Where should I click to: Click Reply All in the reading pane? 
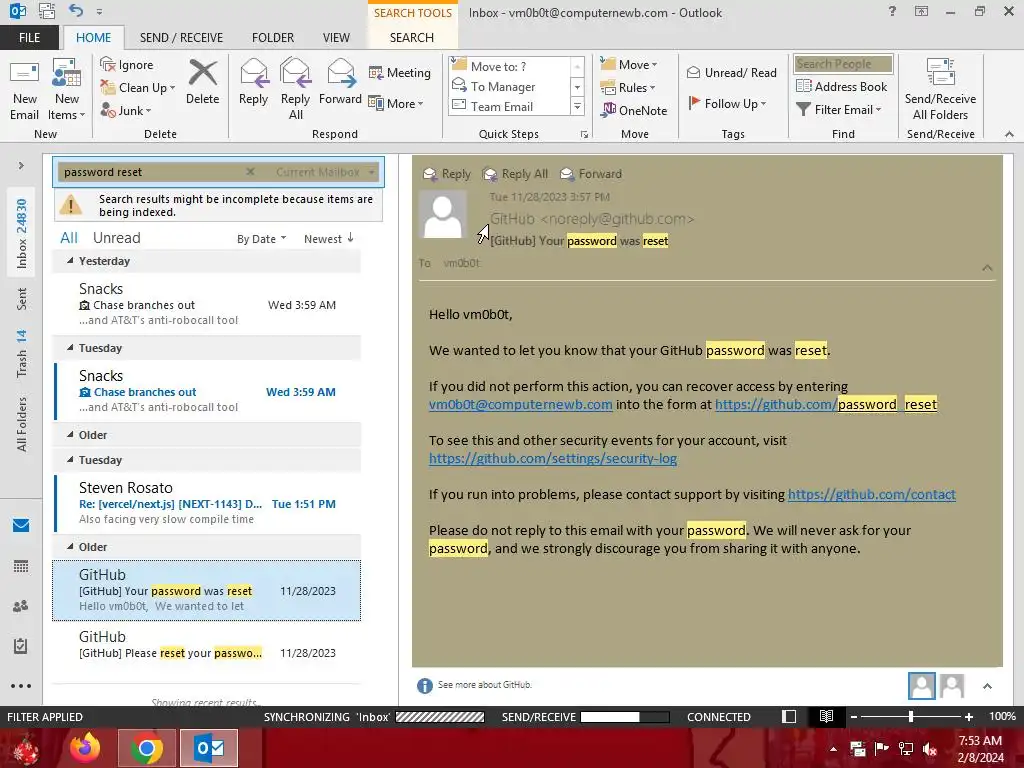[515, 174]
